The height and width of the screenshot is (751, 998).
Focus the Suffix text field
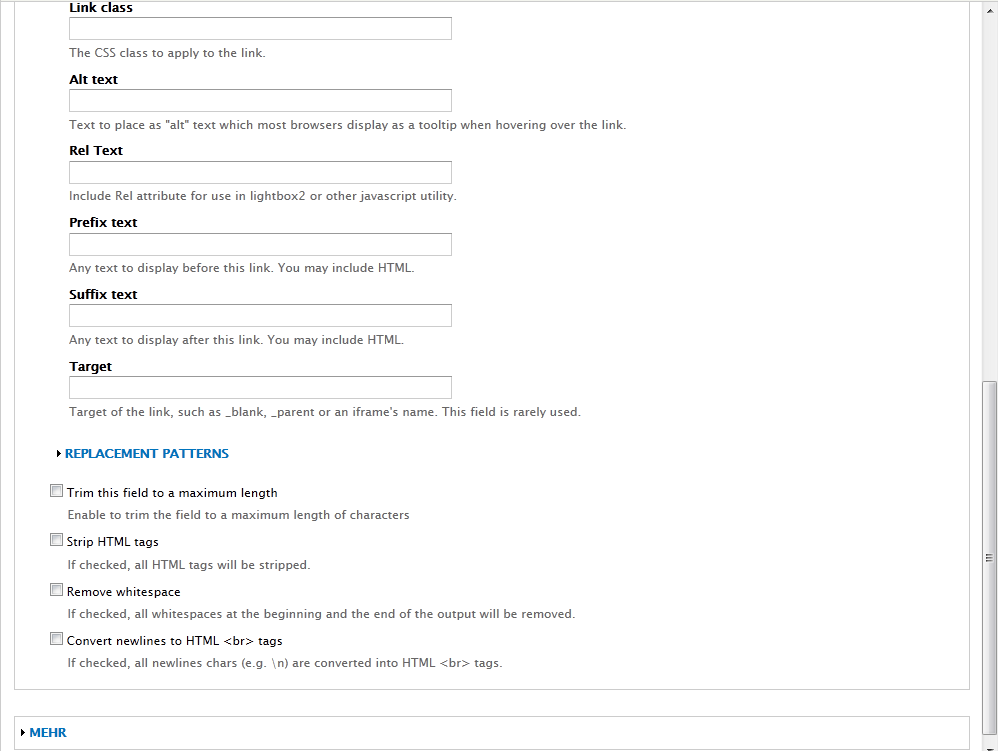click(x=260, y=316)
